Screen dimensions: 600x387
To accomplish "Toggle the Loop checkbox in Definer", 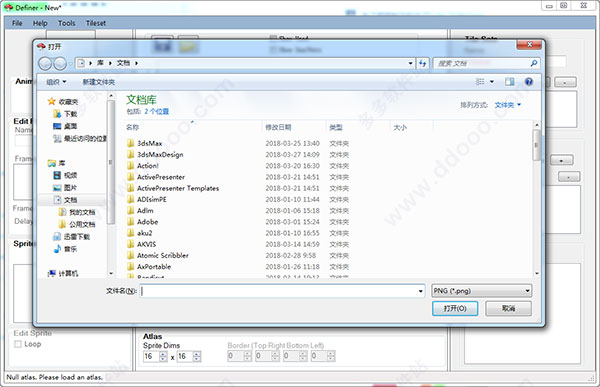I will pyautogui.click(x=18, y=344).
